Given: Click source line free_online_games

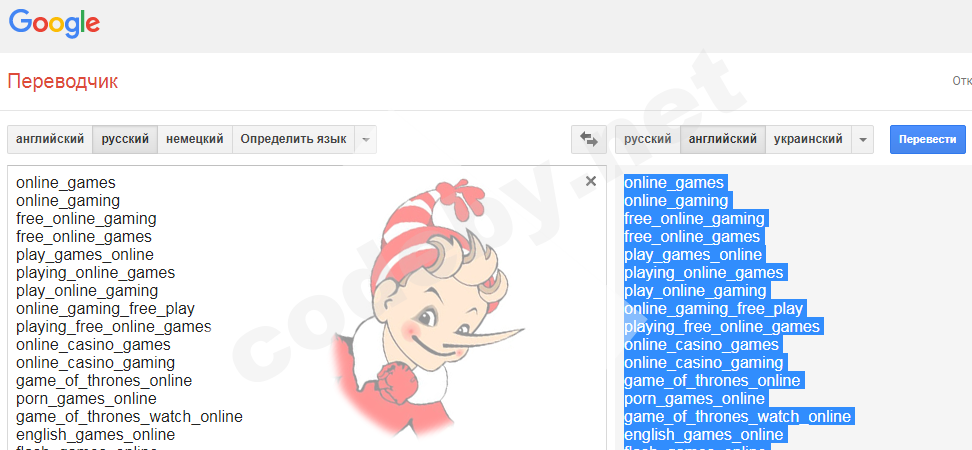Looking at the screenshot, I should point(84,237).
